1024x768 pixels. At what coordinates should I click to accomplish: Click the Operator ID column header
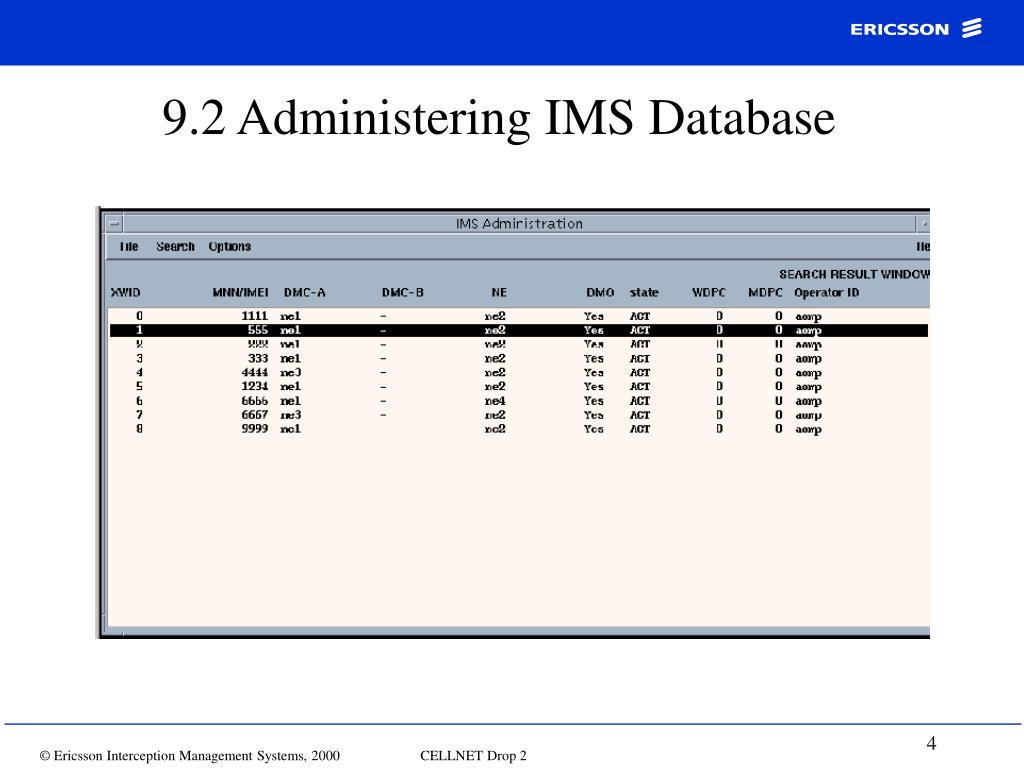pos(826,293)
